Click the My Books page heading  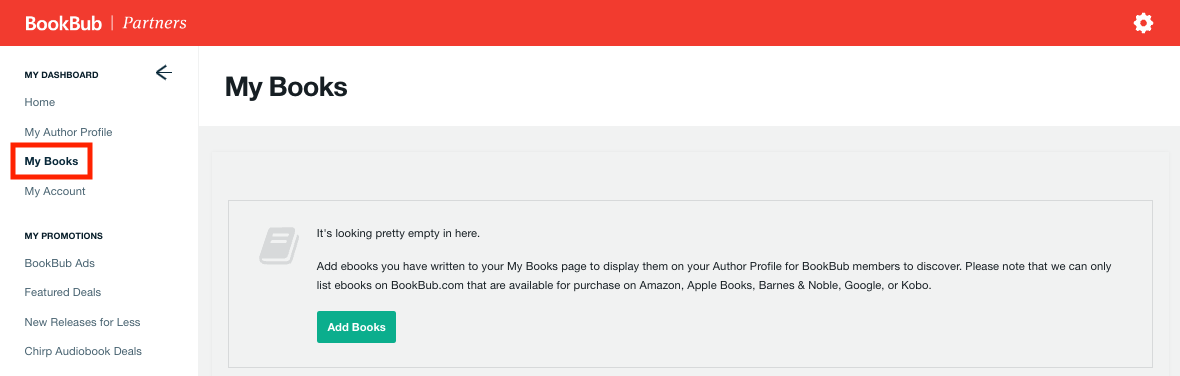286,87
